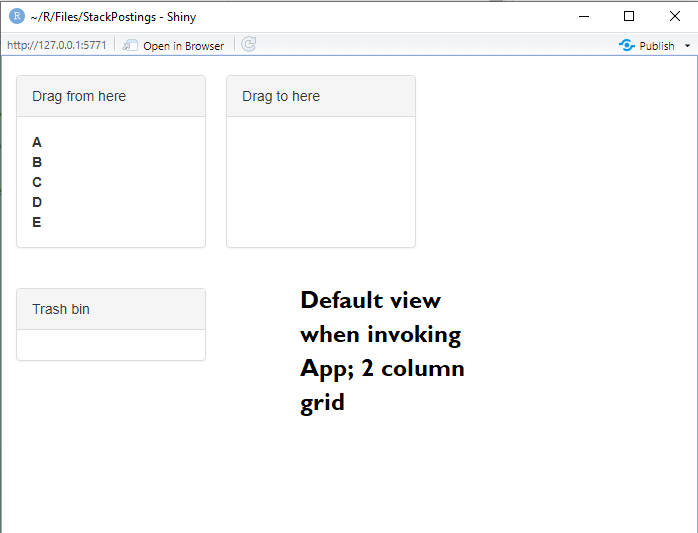Select item A in Drag from here

tap(37, 142)
